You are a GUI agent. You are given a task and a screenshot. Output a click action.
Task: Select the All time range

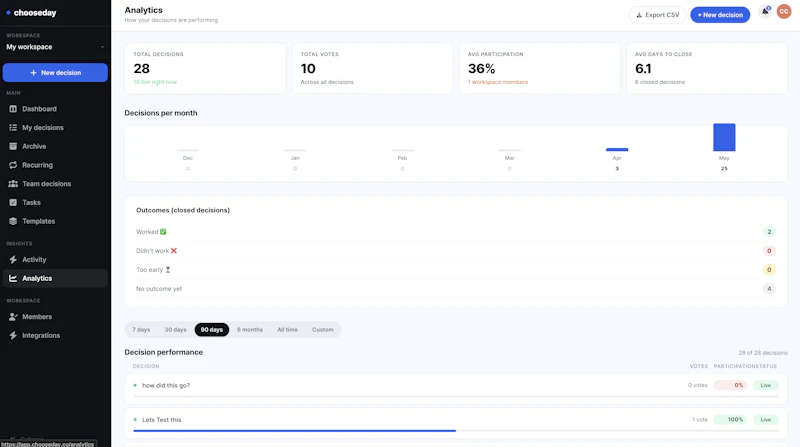tap(287, 330)
